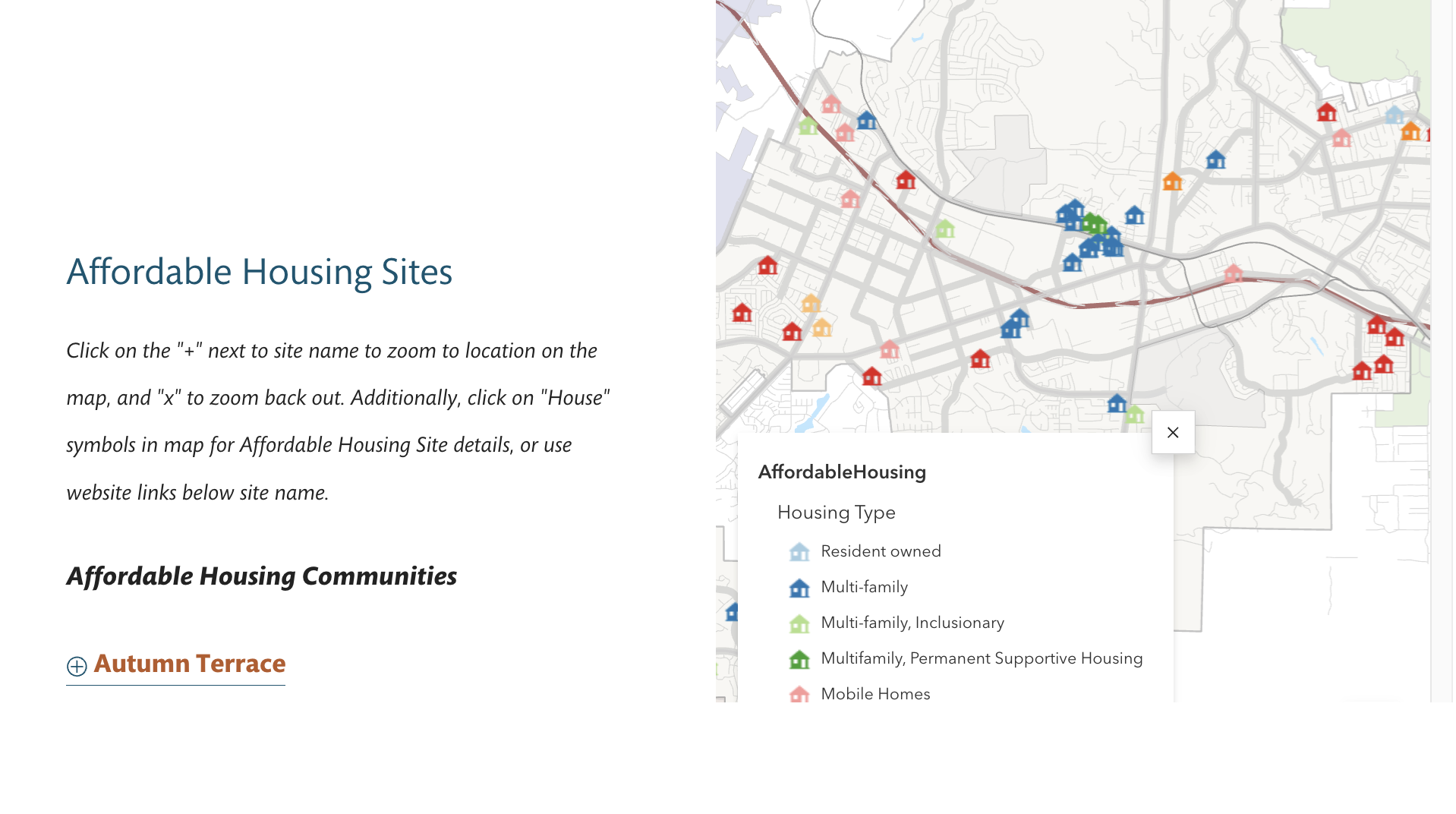This screenshot has width=1456, height=814.
Task: Click the Housing Type header in legend
Action: click(836, 513)
